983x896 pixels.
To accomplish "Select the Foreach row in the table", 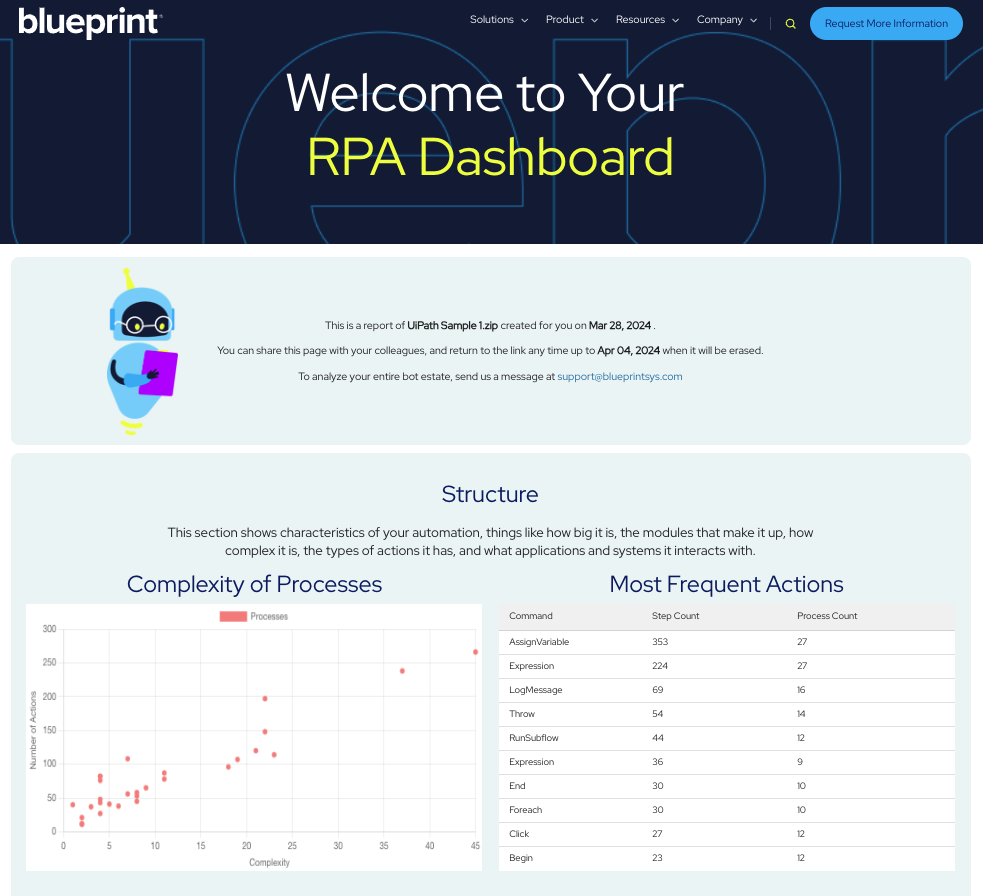I will [x=727, y=809].
